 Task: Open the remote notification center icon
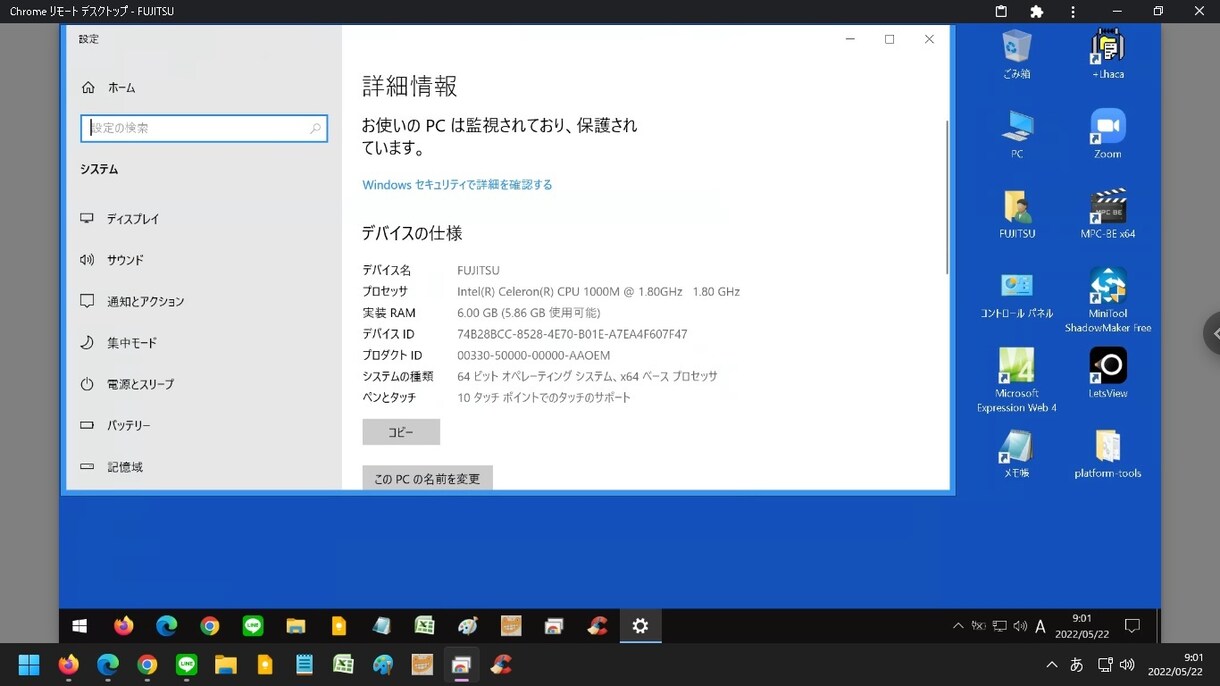(1132, 626)
